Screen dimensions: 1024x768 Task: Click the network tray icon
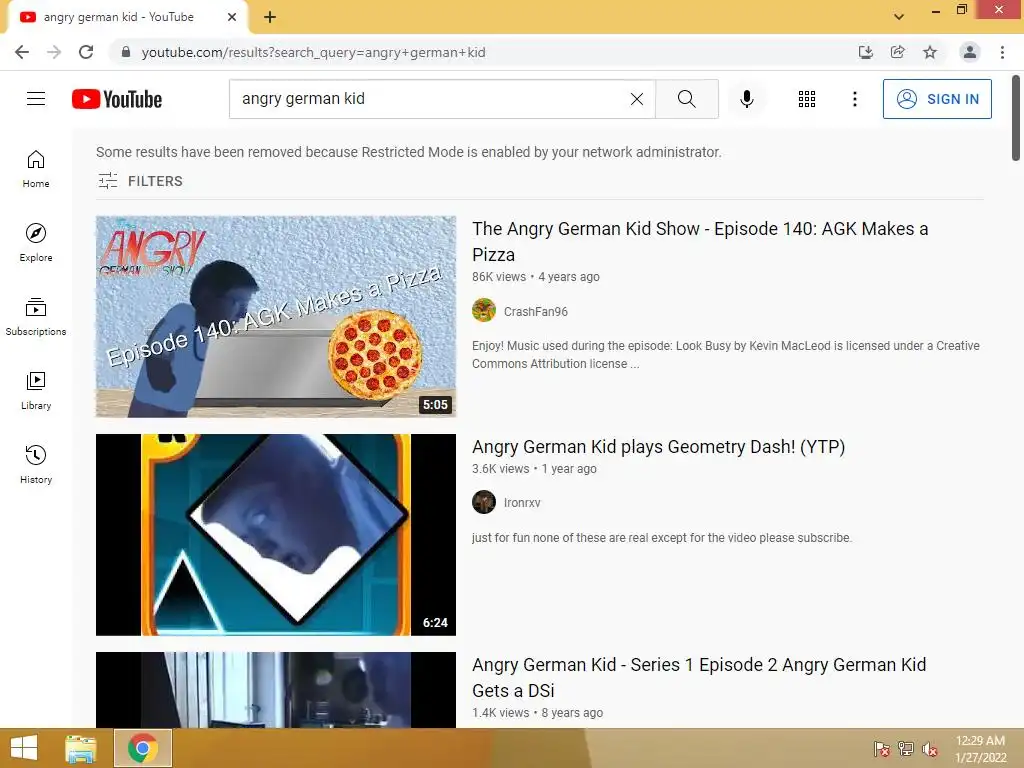906,749
